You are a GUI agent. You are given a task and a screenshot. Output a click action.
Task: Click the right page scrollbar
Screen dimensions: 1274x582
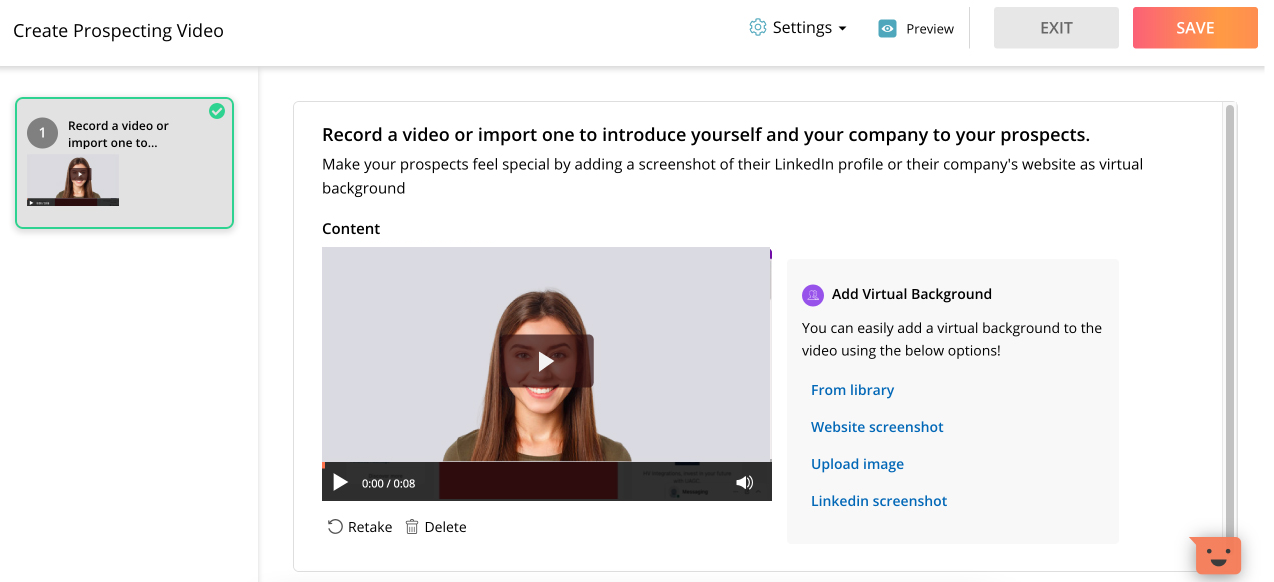click(1231, 300)
